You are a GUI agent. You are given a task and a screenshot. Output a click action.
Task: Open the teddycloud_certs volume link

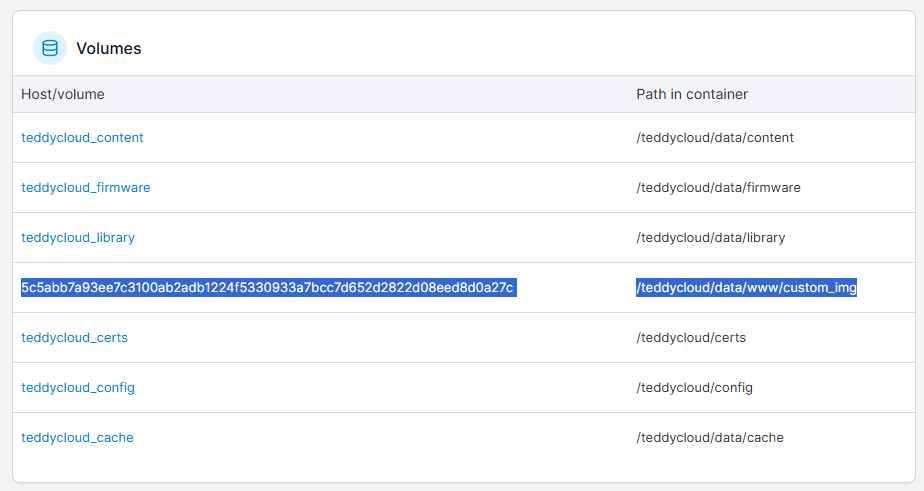tap(75, 338)
